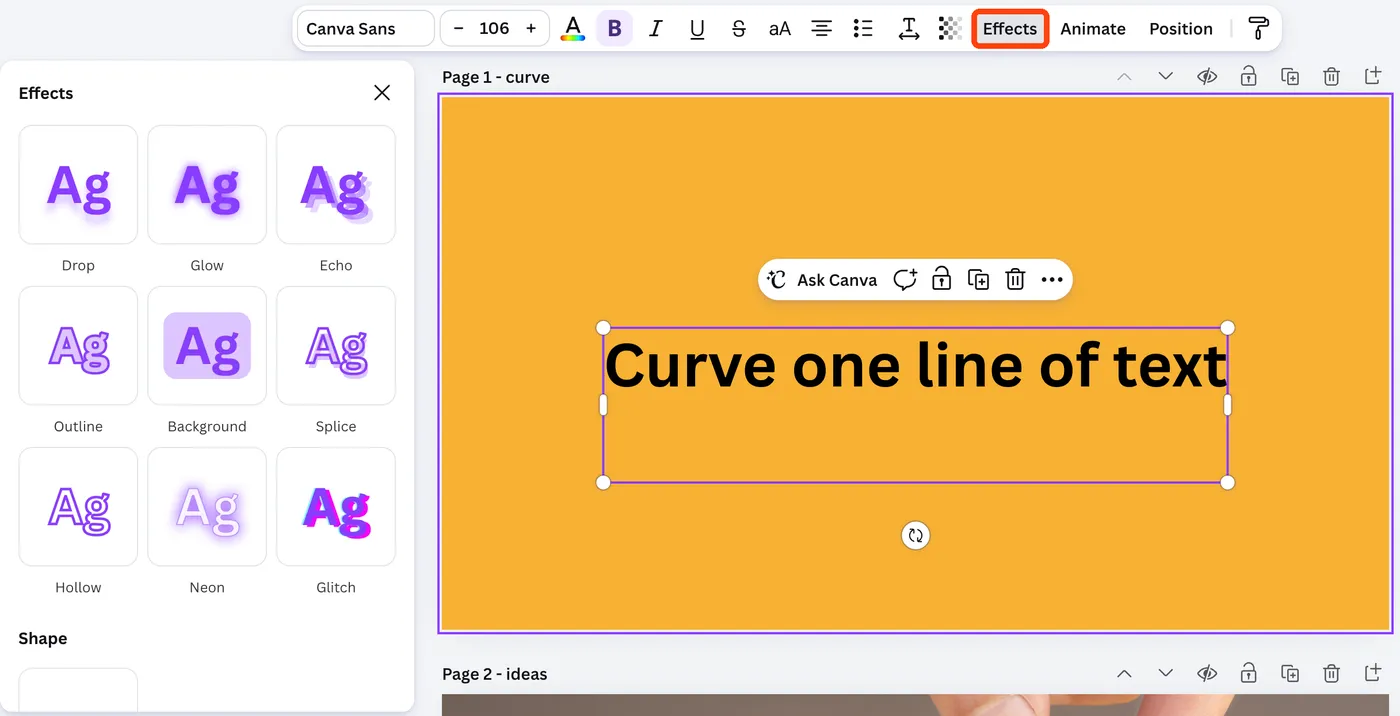1400x716 pixels.
Task: Duplicate Page 2
Action: click(1290, 674)
